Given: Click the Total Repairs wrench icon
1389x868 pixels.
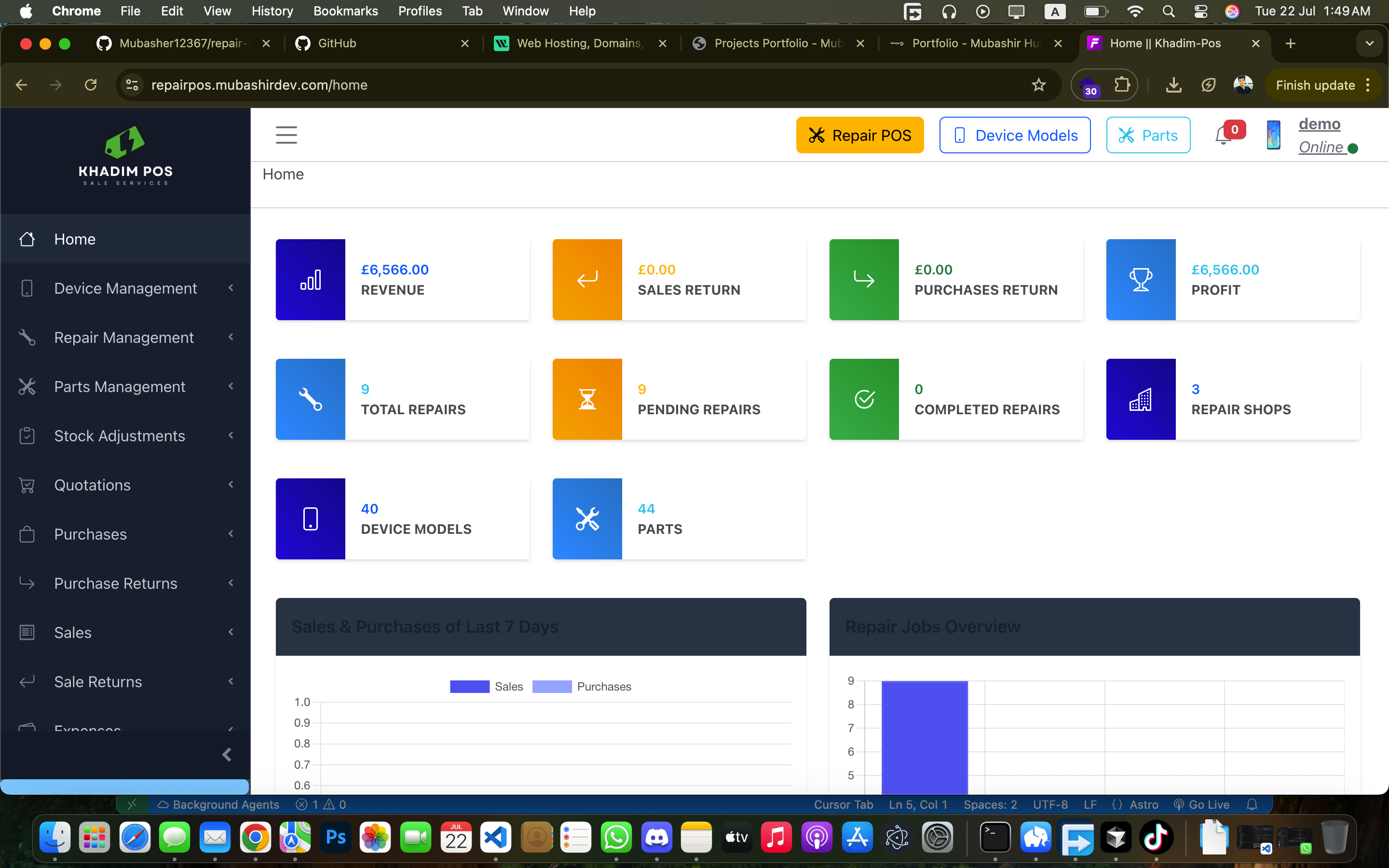Looking at the screenshot, I should [311, 399].
